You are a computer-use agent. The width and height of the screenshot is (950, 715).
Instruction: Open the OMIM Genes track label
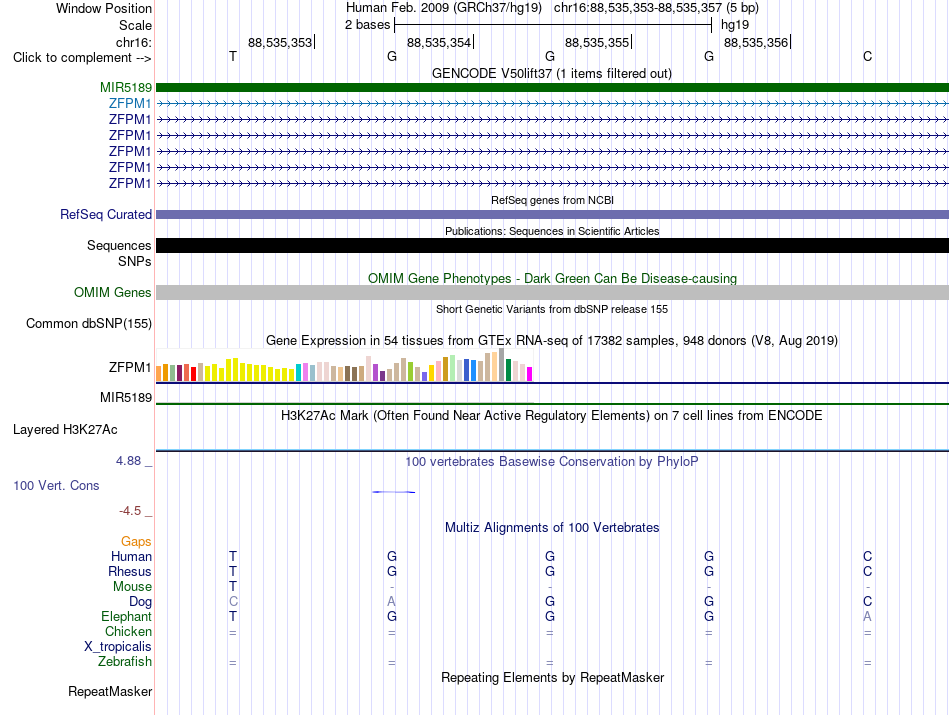(x=113, y=293)
